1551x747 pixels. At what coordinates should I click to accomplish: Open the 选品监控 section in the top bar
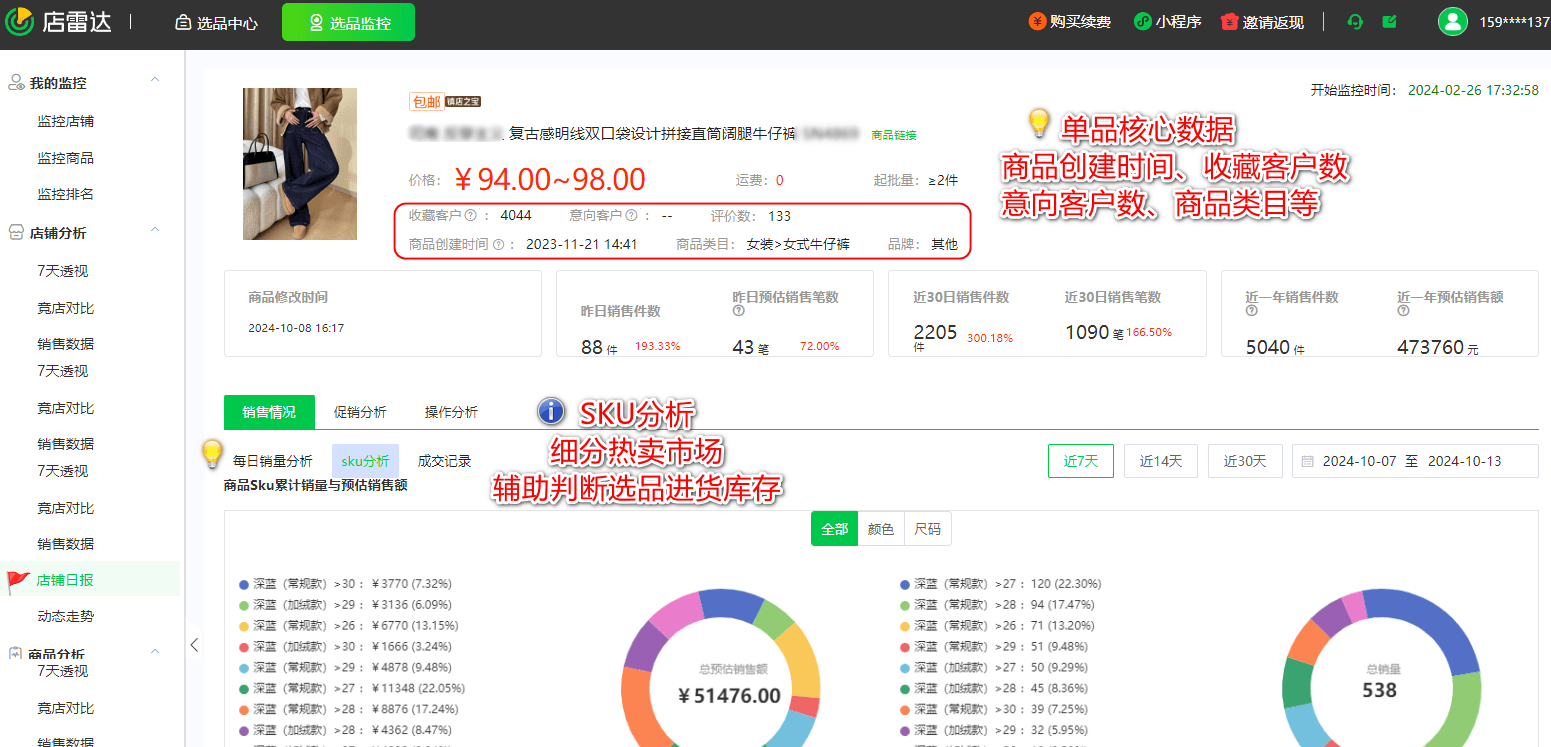[x=348, y=22]
